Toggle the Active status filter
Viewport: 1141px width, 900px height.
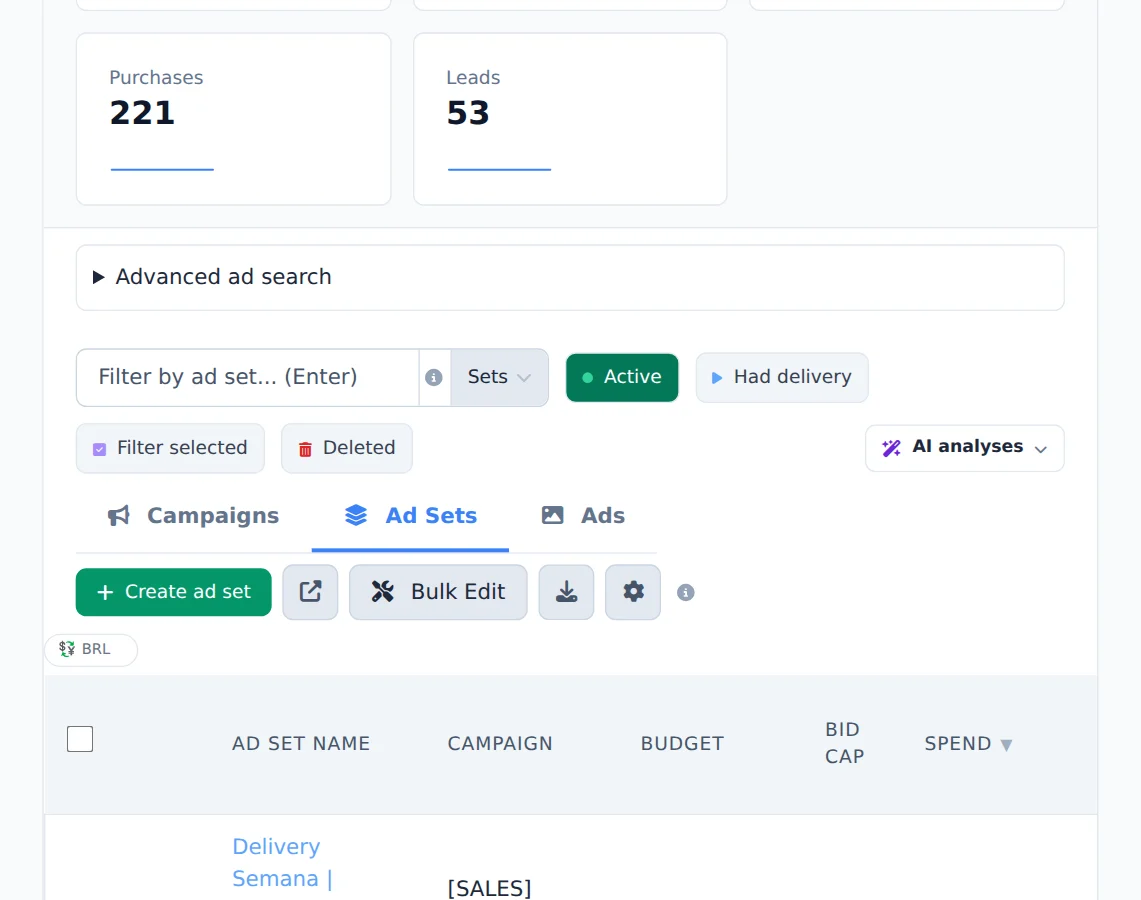pyautogui.click(x=622, y=377)
